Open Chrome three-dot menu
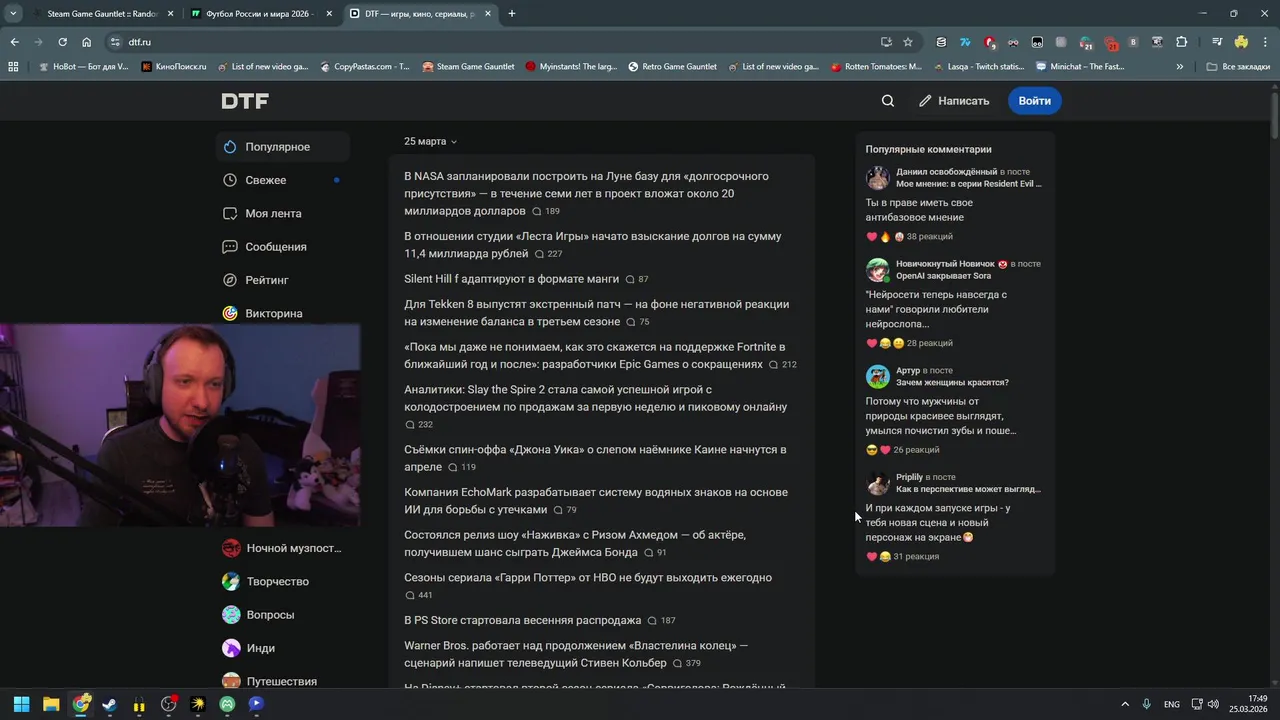 pyautogui.click(x=1266, y=42)
